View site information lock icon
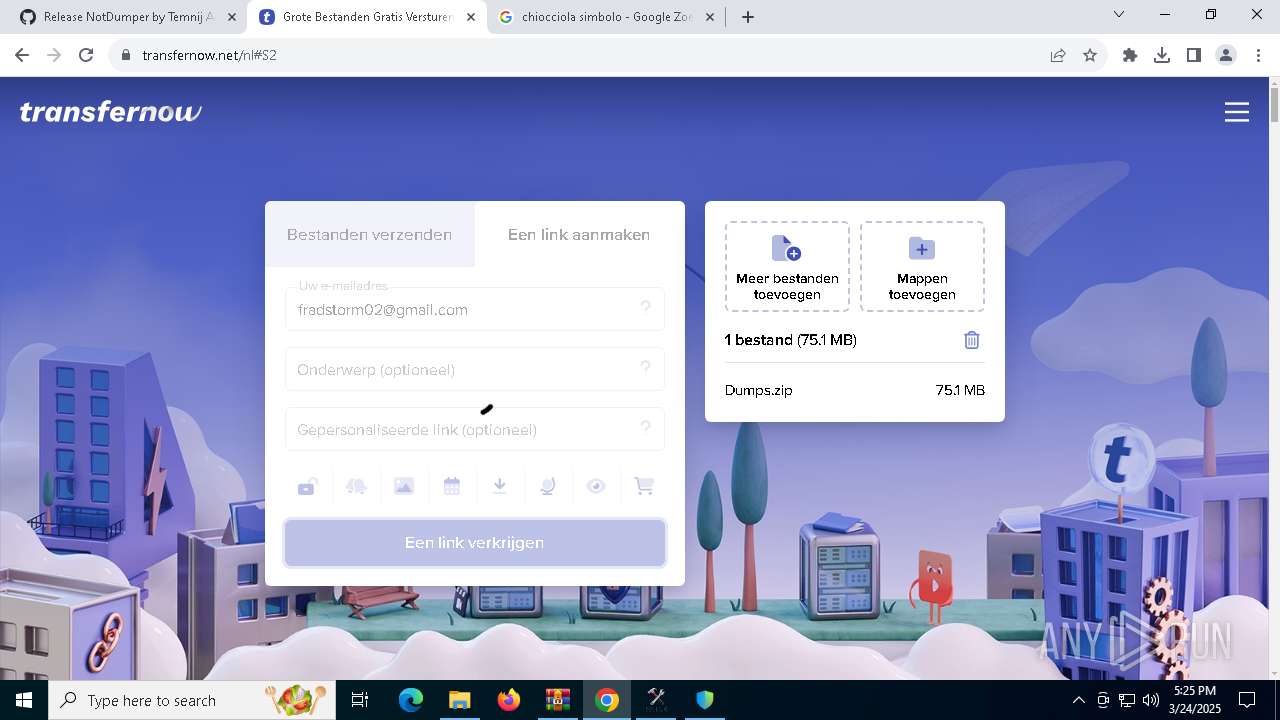 [x=125, y=55]
